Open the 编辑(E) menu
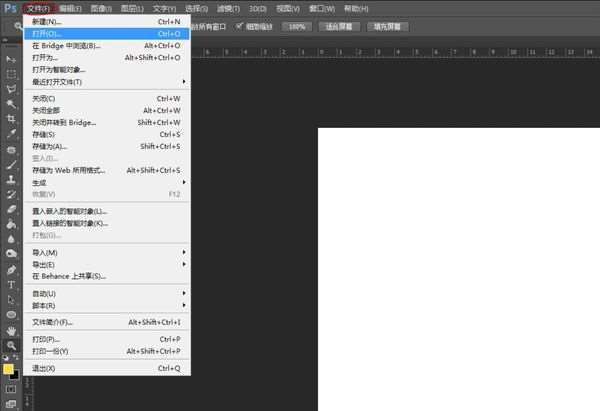This screenshot has height=411, width=600. click(x=70, y=8)
